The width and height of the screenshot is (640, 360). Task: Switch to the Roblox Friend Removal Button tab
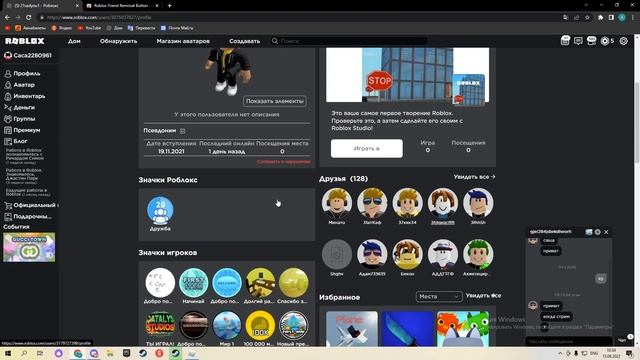click(x=121, y=6)
